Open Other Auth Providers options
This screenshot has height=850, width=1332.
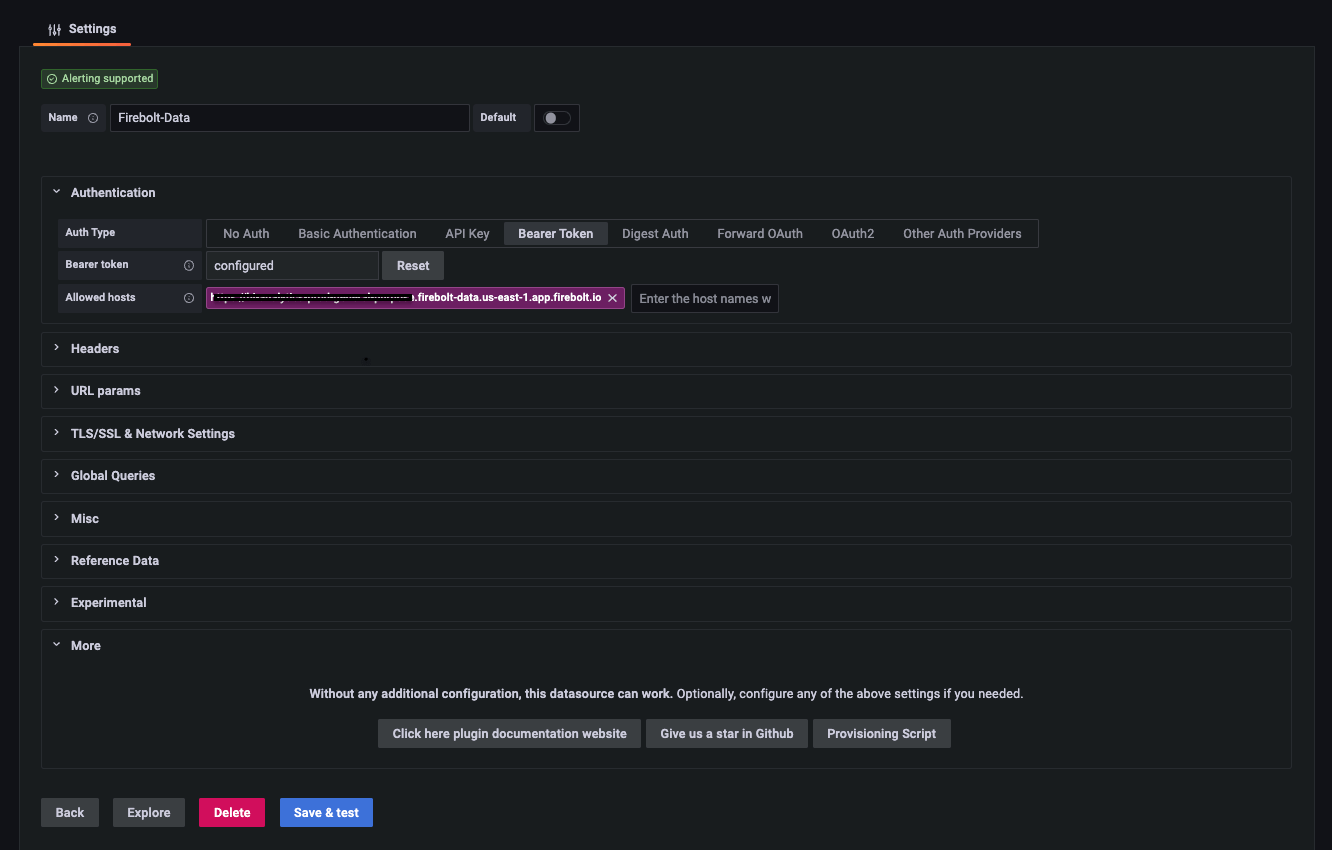coord(962,233)
